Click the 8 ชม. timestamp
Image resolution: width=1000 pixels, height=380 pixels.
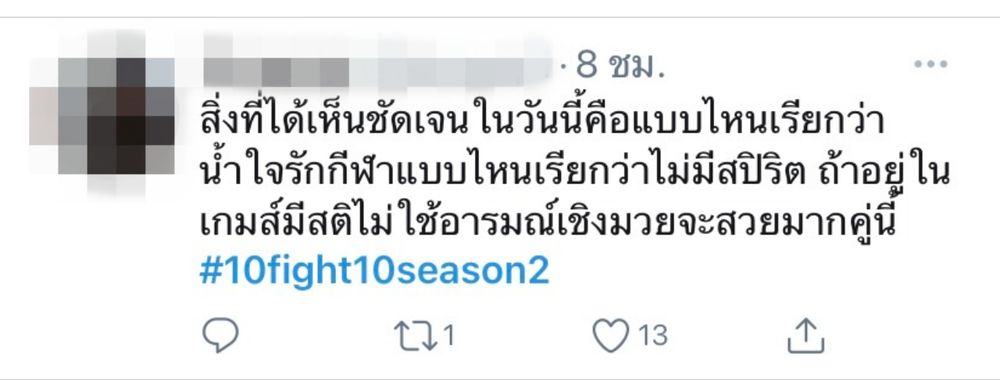point(620,64)
